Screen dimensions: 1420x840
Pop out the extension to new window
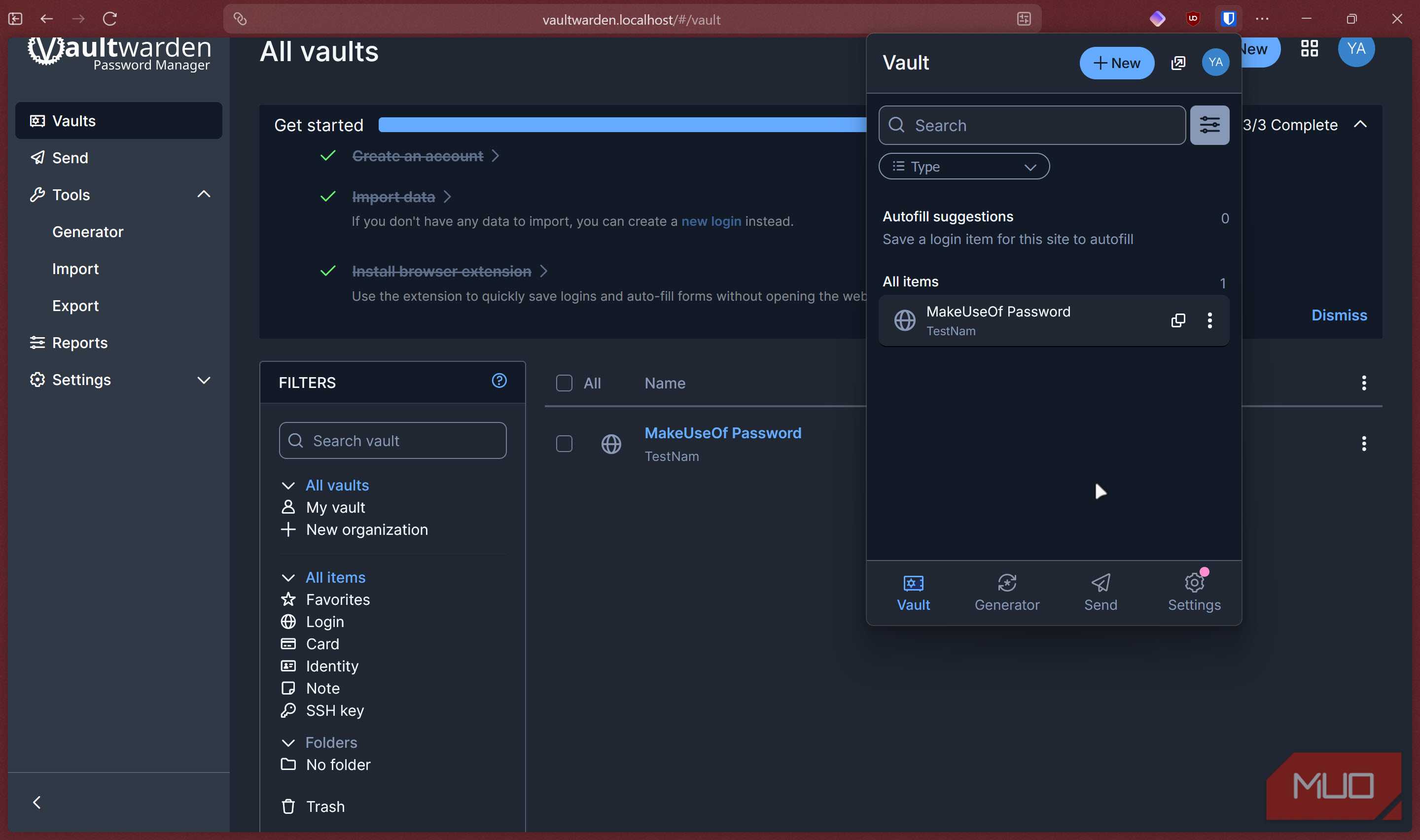(1178, 63)
